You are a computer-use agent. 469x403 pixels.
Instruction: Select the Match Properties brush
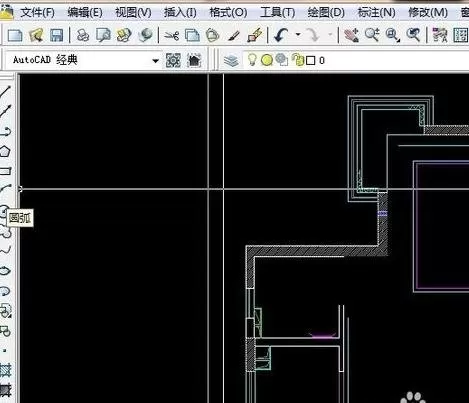coord(234,35)
